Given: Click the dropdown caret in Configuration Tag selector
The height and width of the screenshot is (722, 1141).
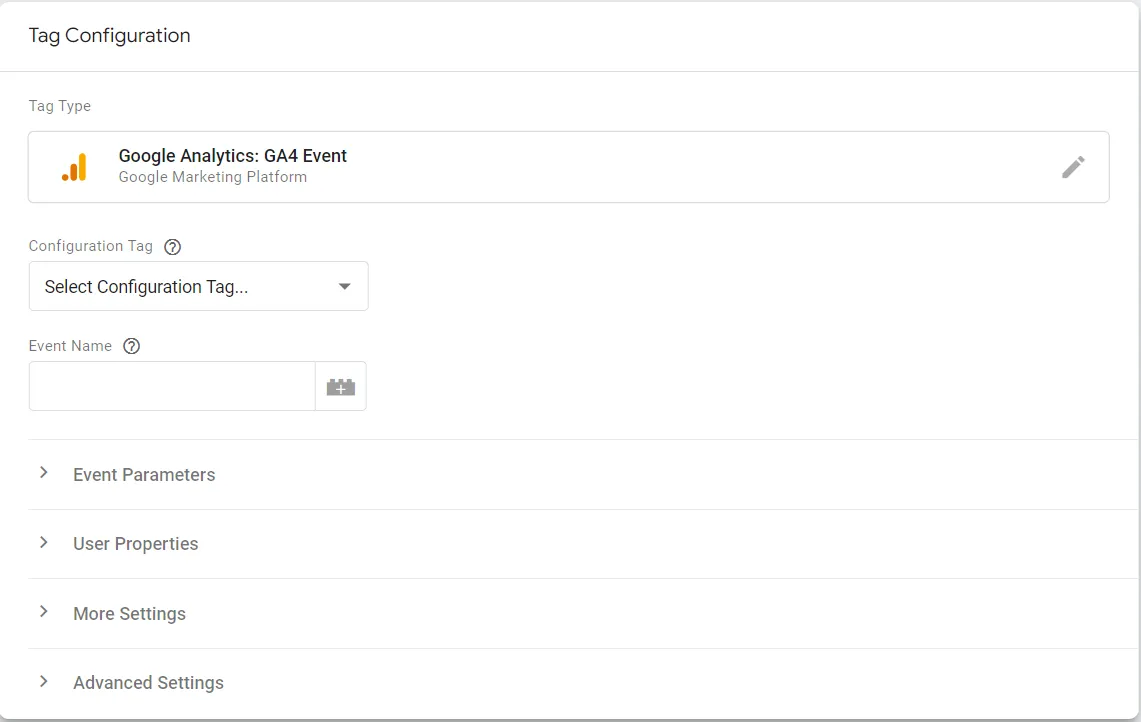Looking at the screenshot, I should 344,286.
